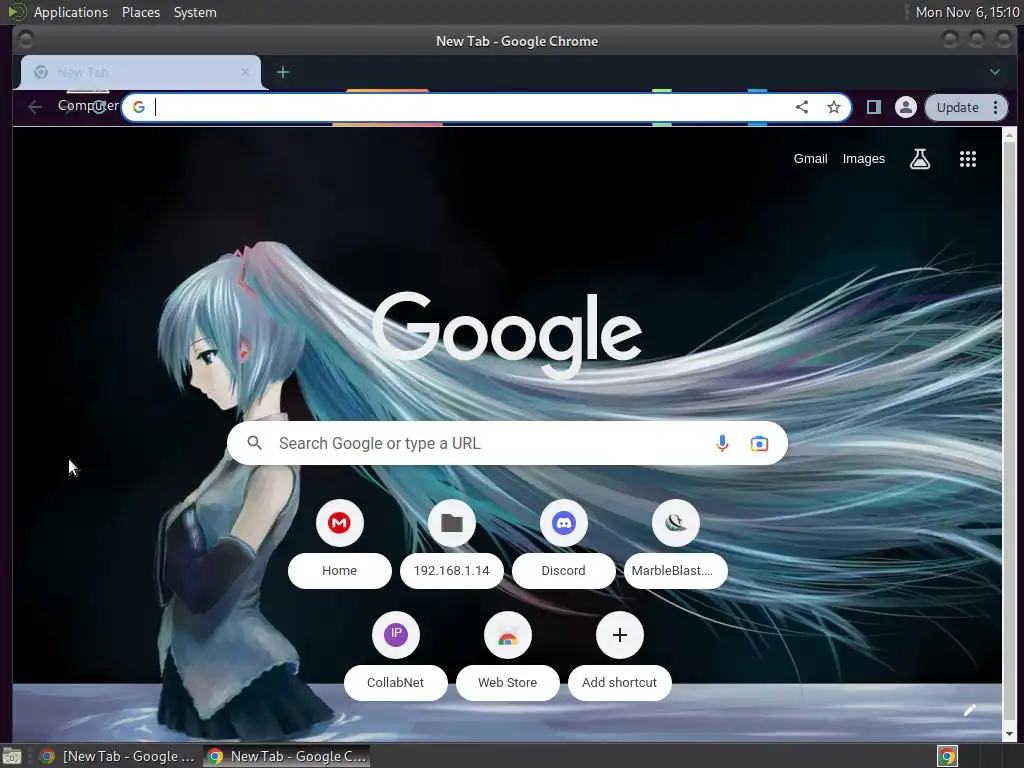Open the Discord shortcut icon
The width and height of the screenshot is (1024, 768).
coord(564,523)
